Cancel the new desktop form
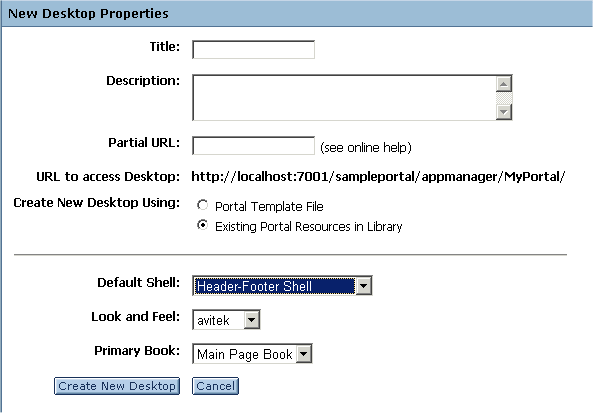This screenshot has width=593, height=413. pyautogui.click(x=216, y=386)
